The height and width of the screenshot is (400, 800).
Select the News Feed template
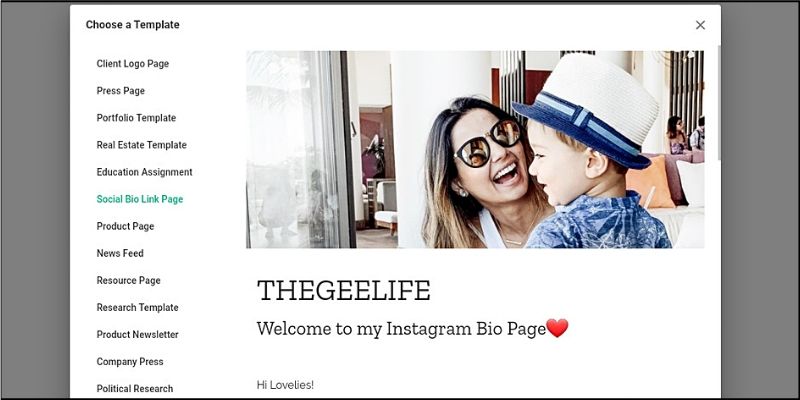coord(120,253)
